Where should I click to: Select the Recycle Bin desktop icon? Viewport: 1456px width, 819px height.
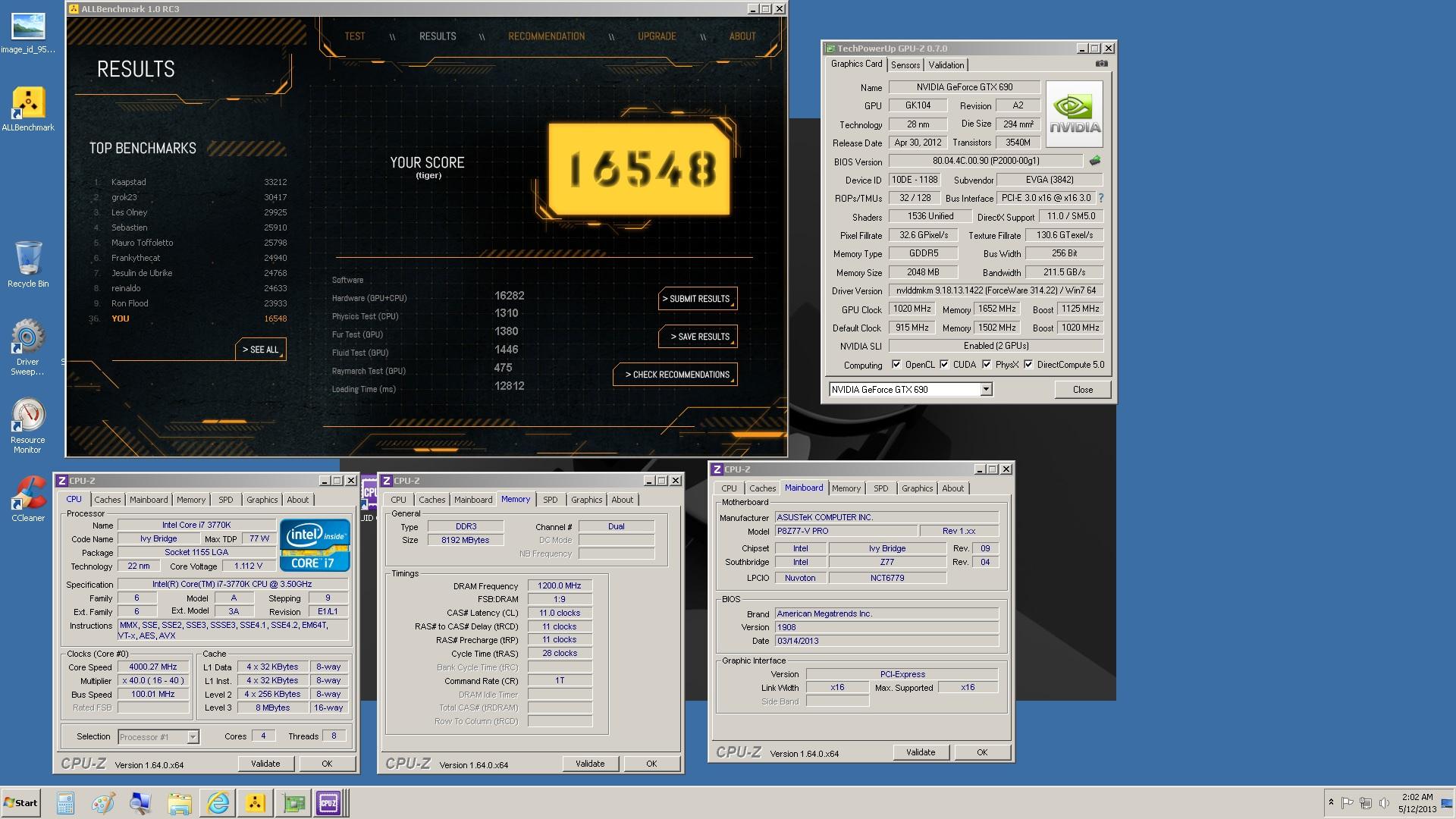(28, 265)
